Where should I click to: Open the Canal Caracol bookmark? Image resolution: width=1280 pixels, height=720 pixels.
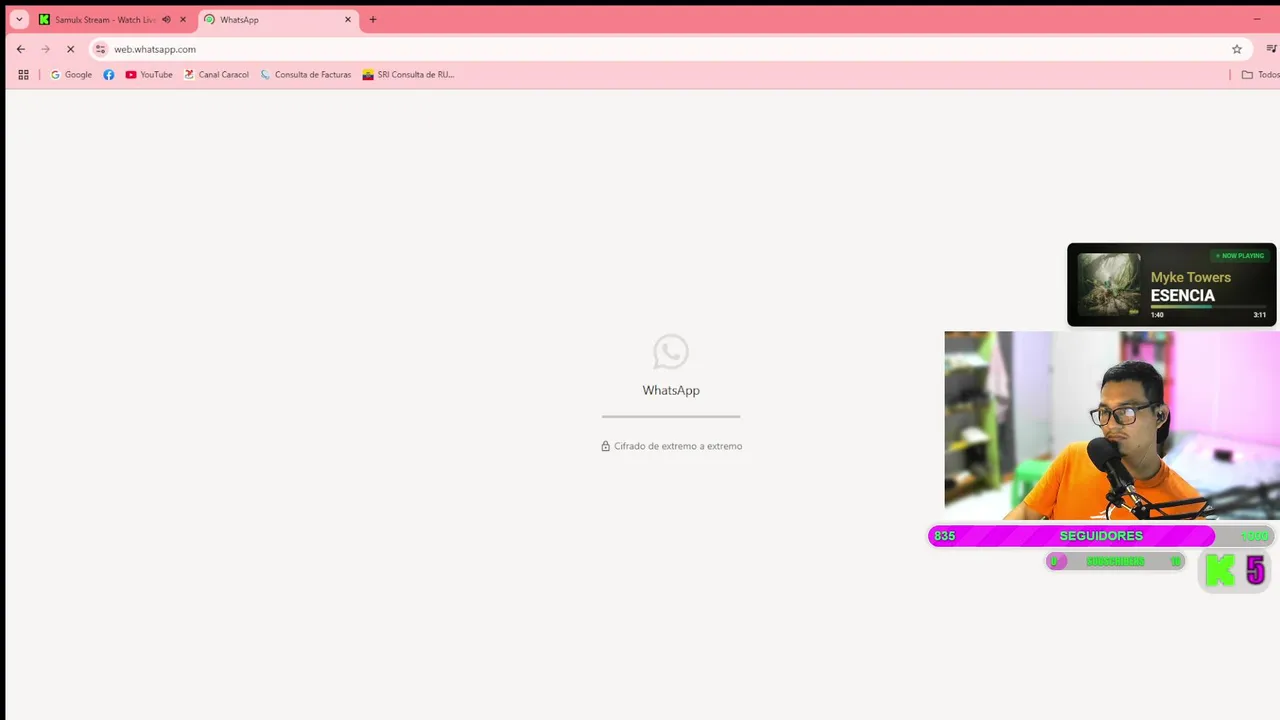click(217, 75)
